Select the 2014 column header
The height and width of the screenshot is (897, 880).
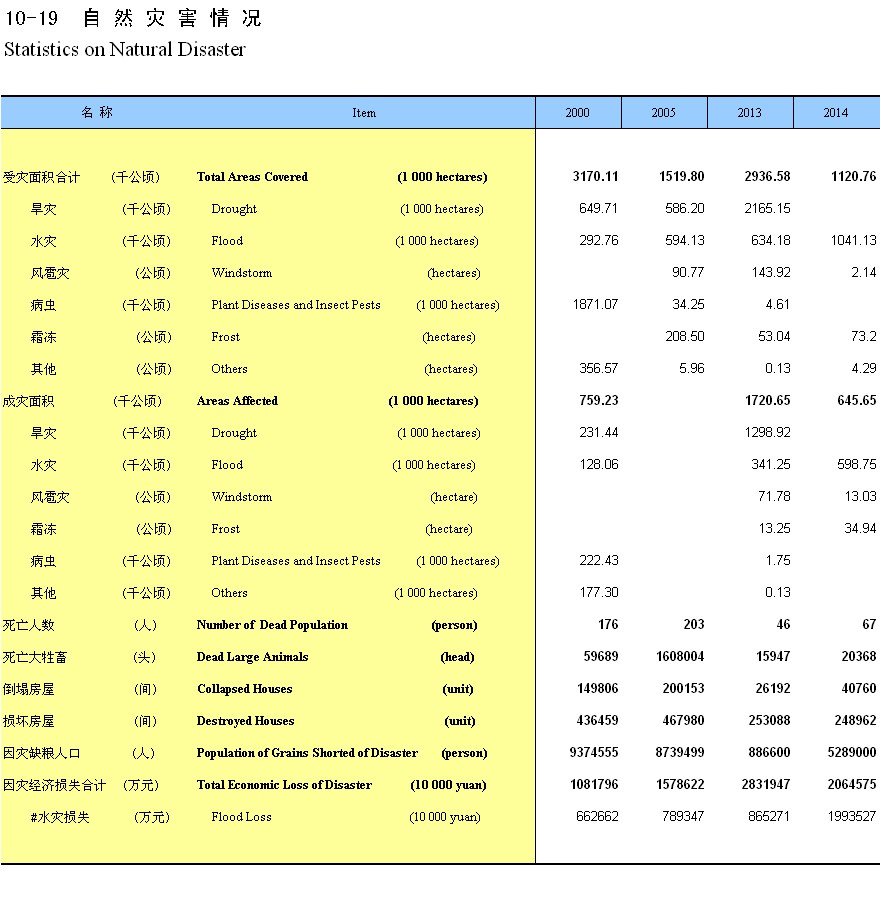(835, 113)
